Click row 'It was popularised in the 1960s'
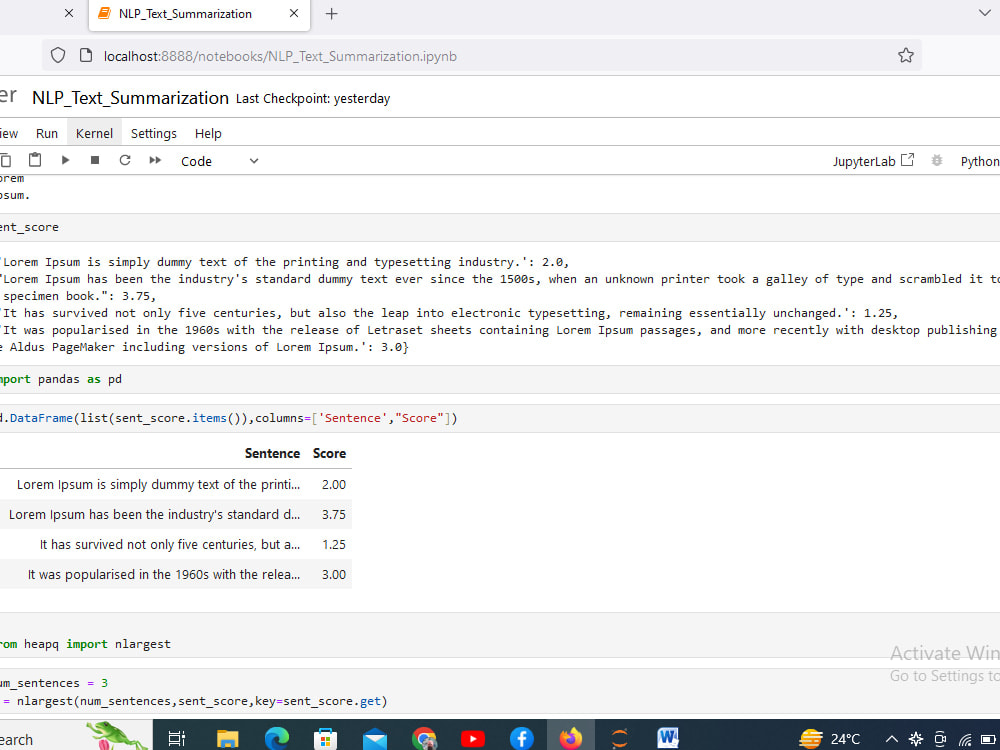Screen dimensions: 1000x750 pos(175,575)
